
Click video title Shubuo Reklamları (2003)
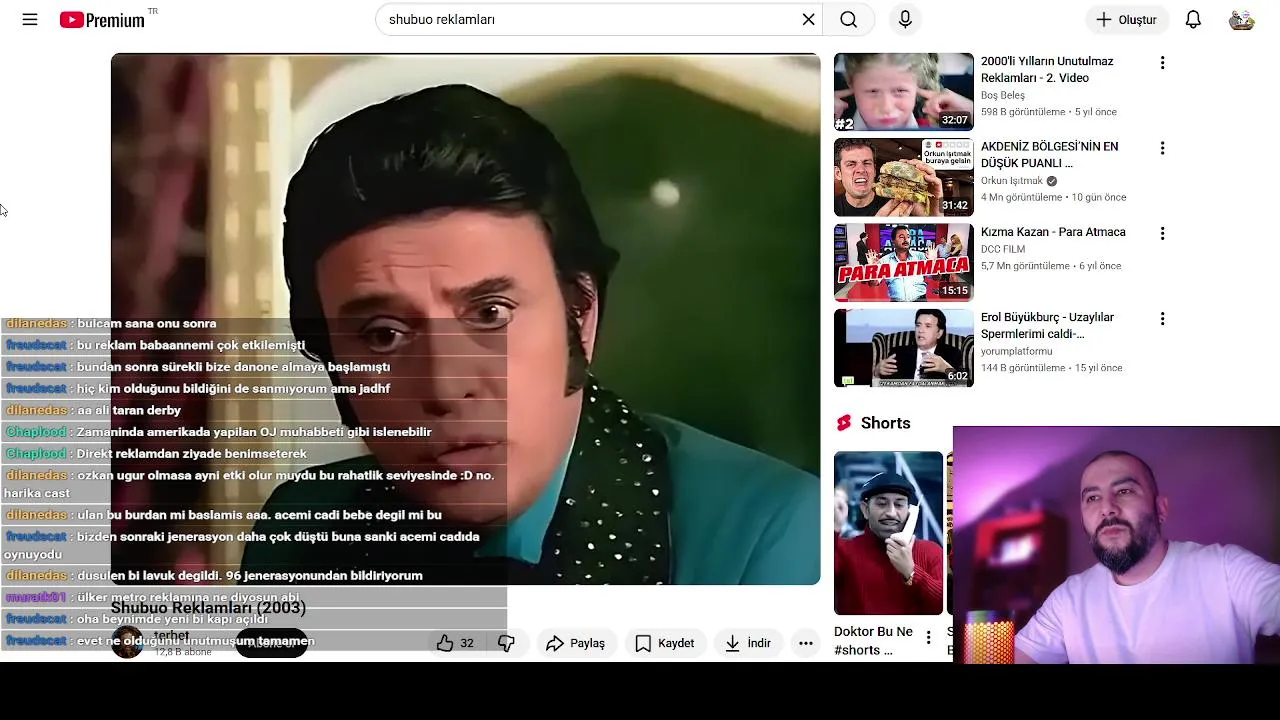(x=208, y=608)
